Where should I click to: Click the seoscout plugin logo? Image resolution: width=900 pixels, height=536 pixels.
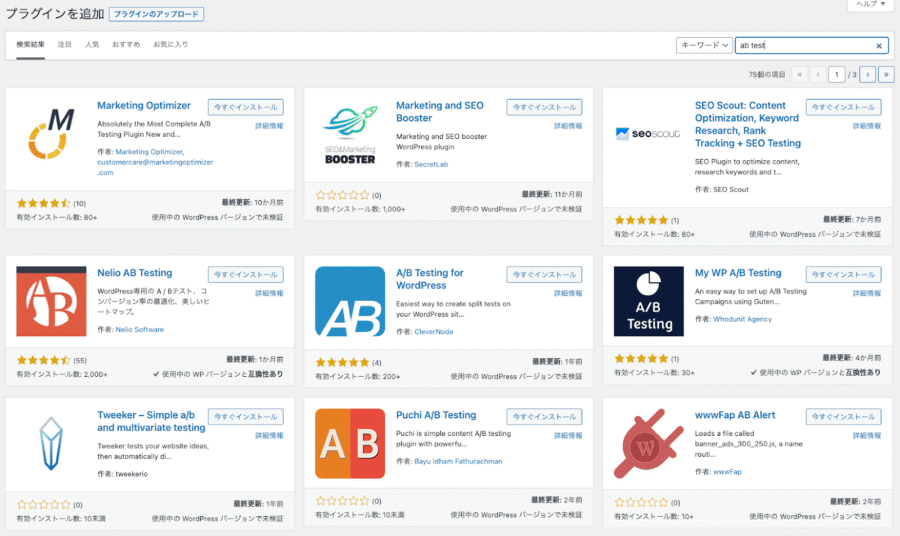tap(649, 134)
